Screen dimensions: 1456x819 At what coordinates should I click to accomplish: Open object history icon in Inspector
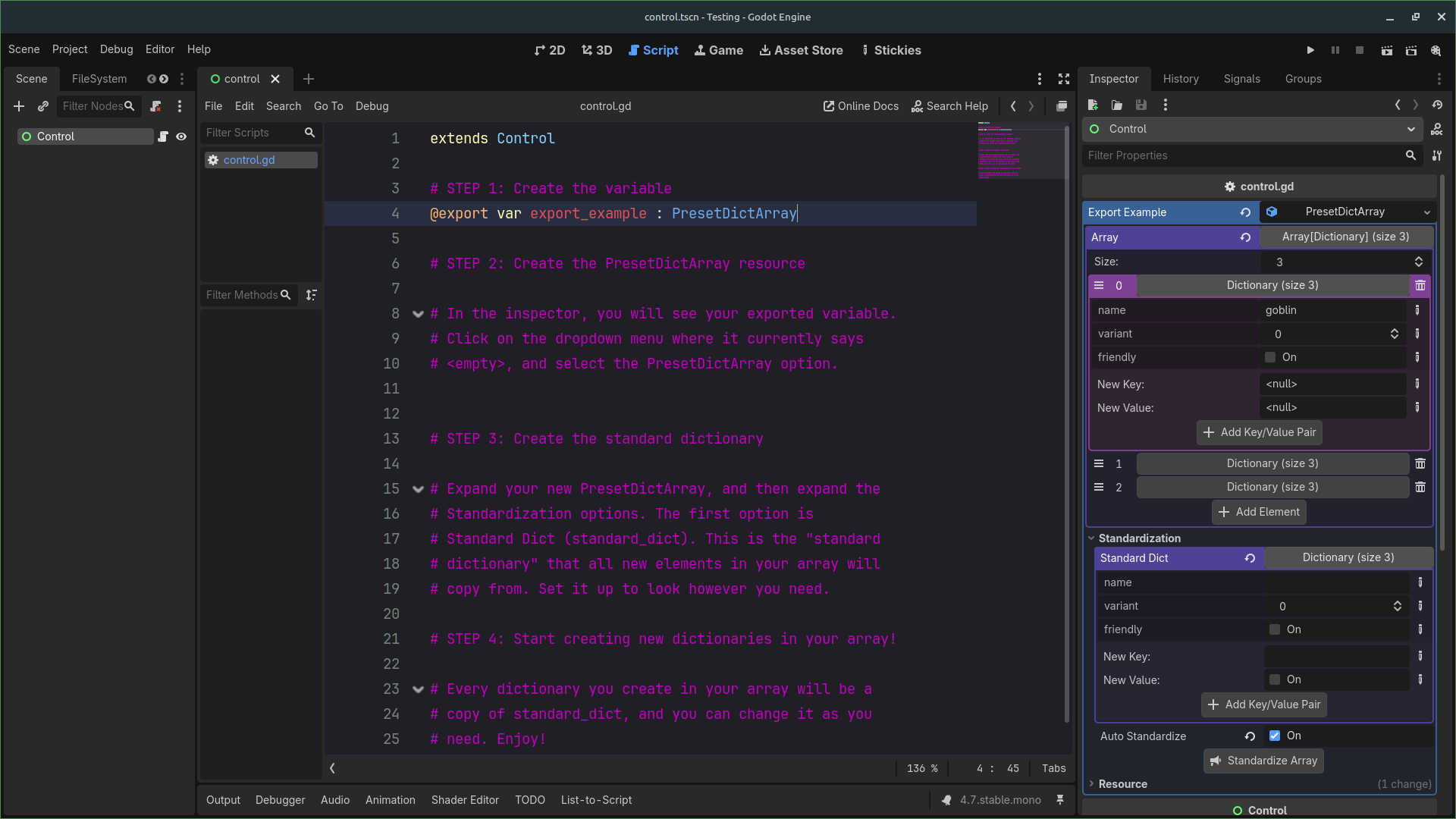pos(1437,105)
